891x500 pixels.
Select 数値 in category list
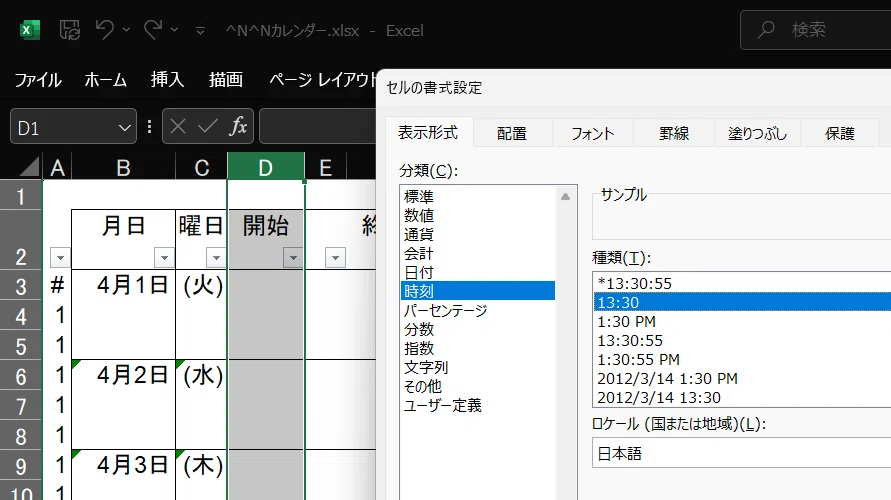(477, 215)
